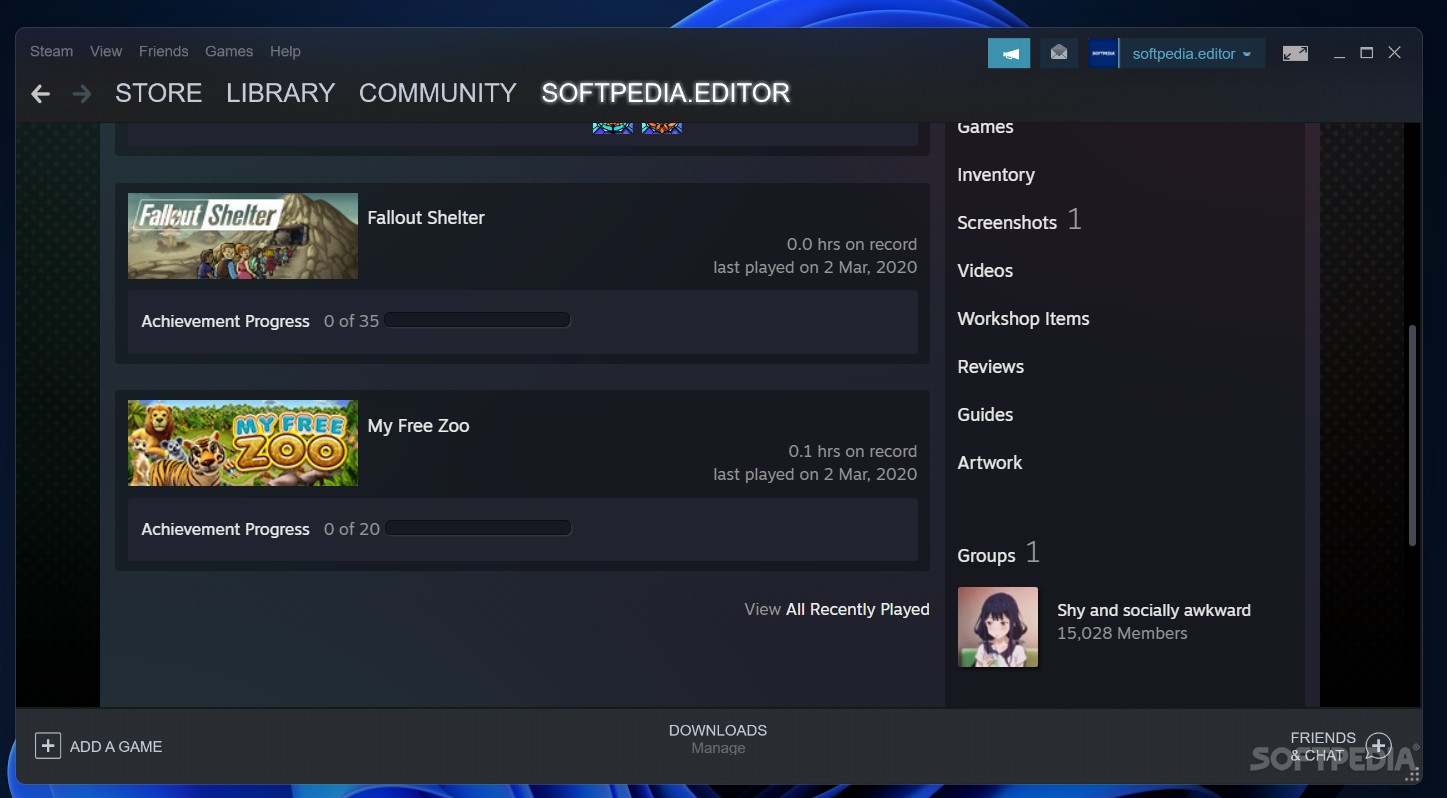Click the Softpedia account avatar icon
Viewport: 1447px width, 798px height.
[1103, 53]
